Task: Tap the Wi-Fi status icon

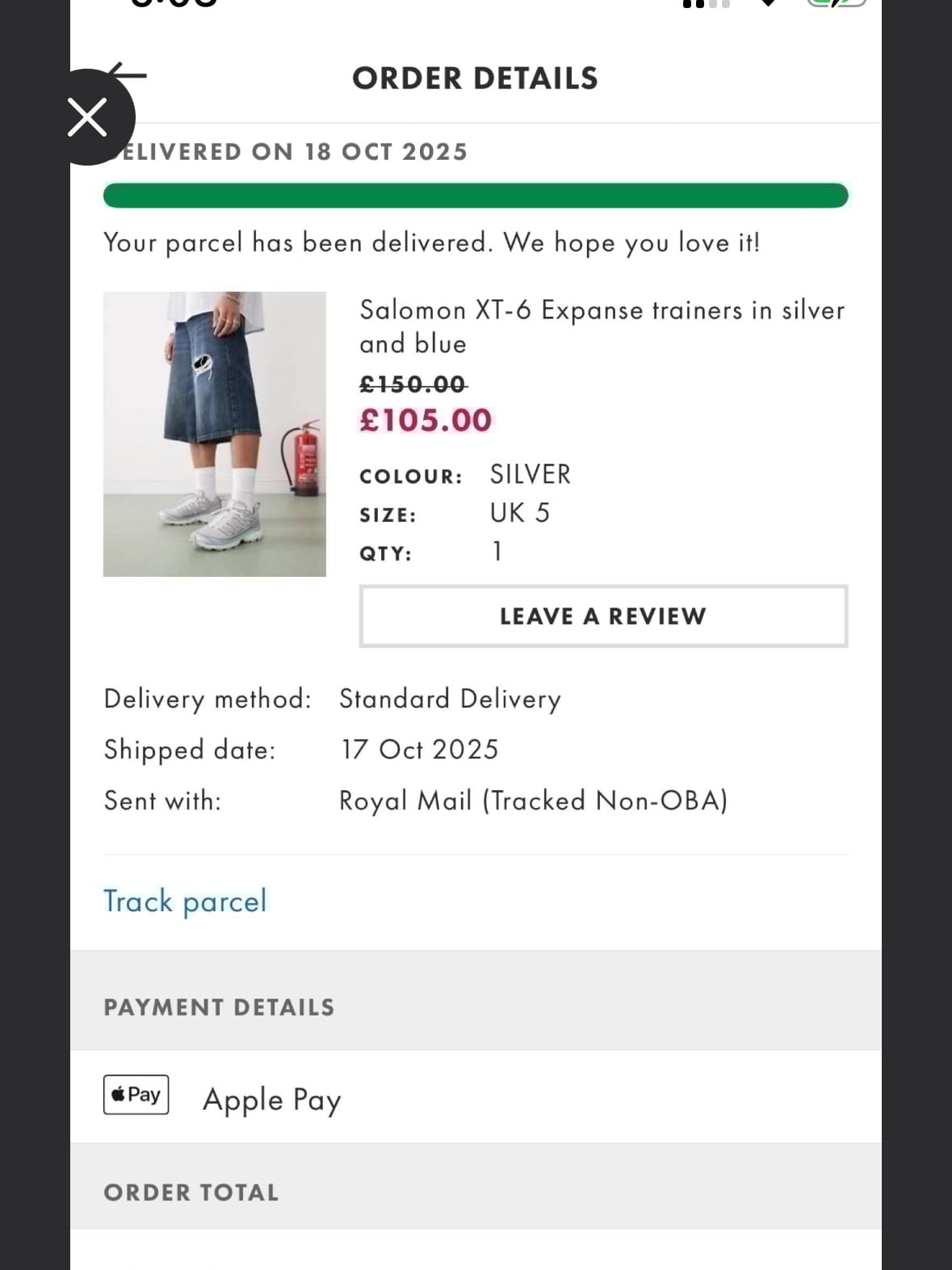Action: pos(768,3)
